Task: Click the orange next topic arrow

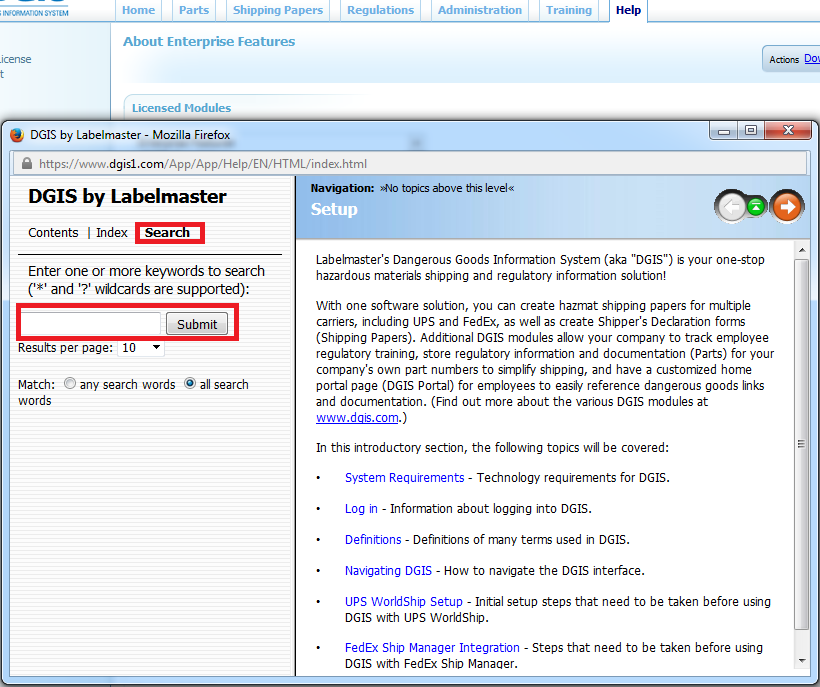Action: tap(787, 207)
